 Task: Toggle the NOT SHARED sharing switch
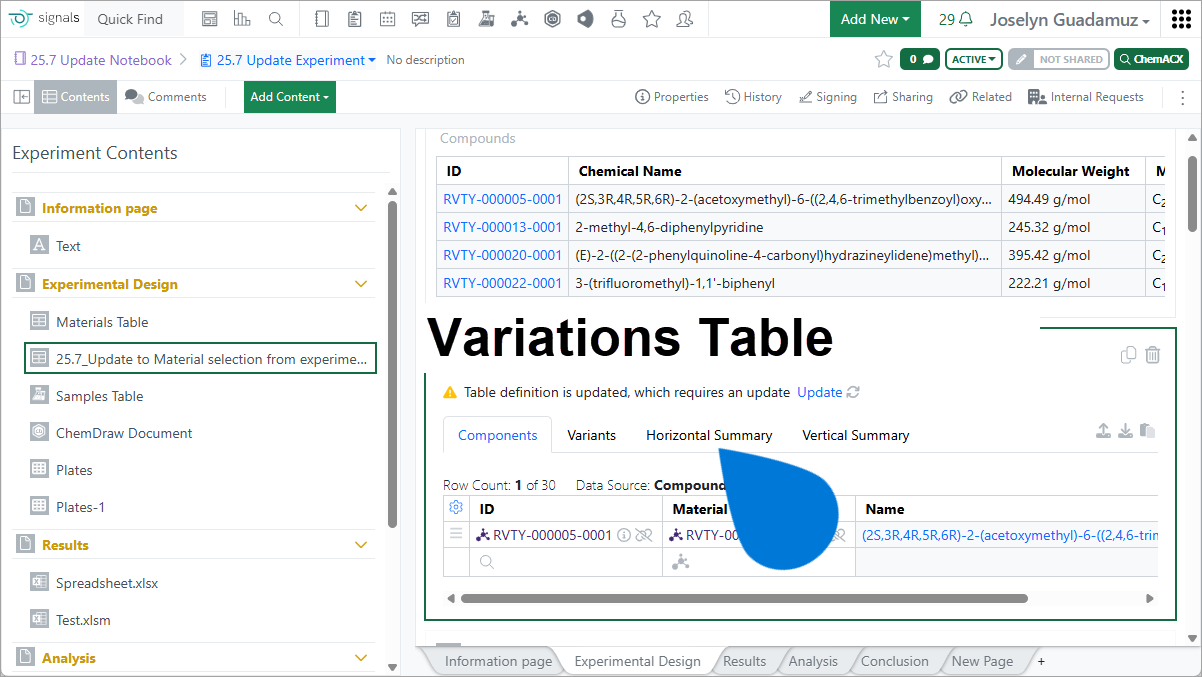[1058, 60]
